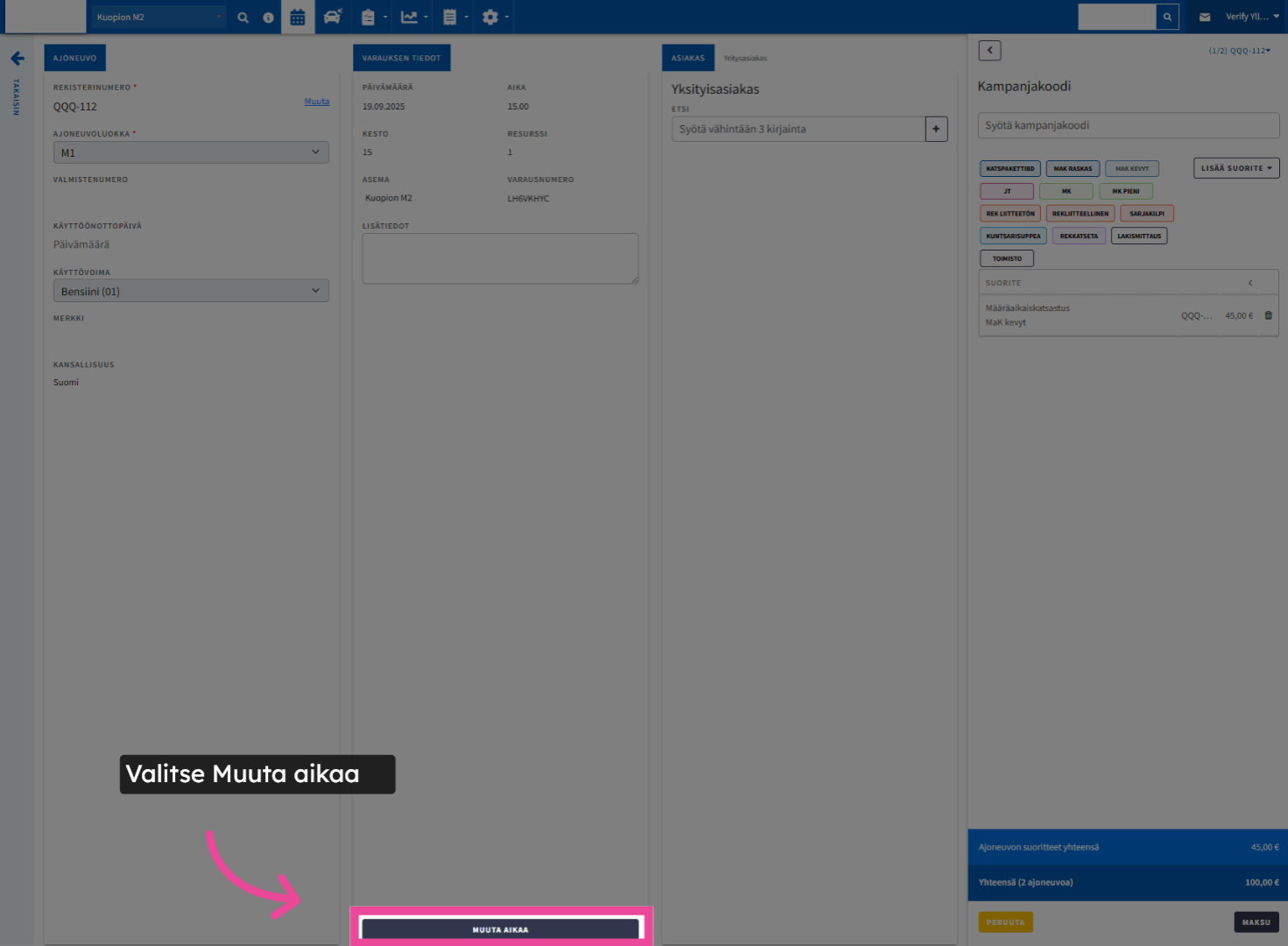Viewport: 1288px width, 946px height.
Task: Click the Rekkatseta quick button
Action: coord(1079,236)
